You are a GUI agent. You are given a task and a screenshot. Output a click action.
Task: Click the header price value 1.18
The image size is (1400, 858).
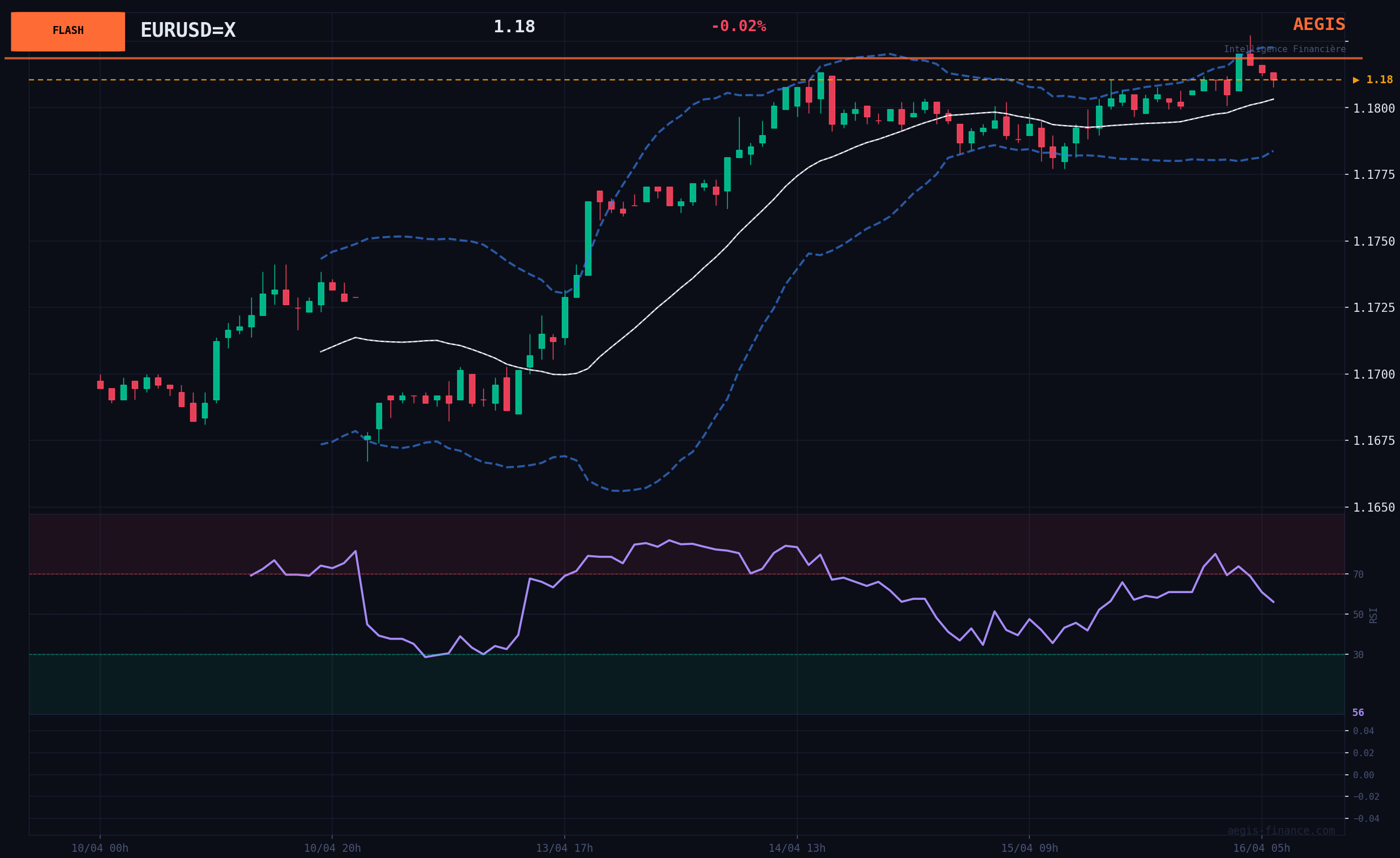pos(514,27)
